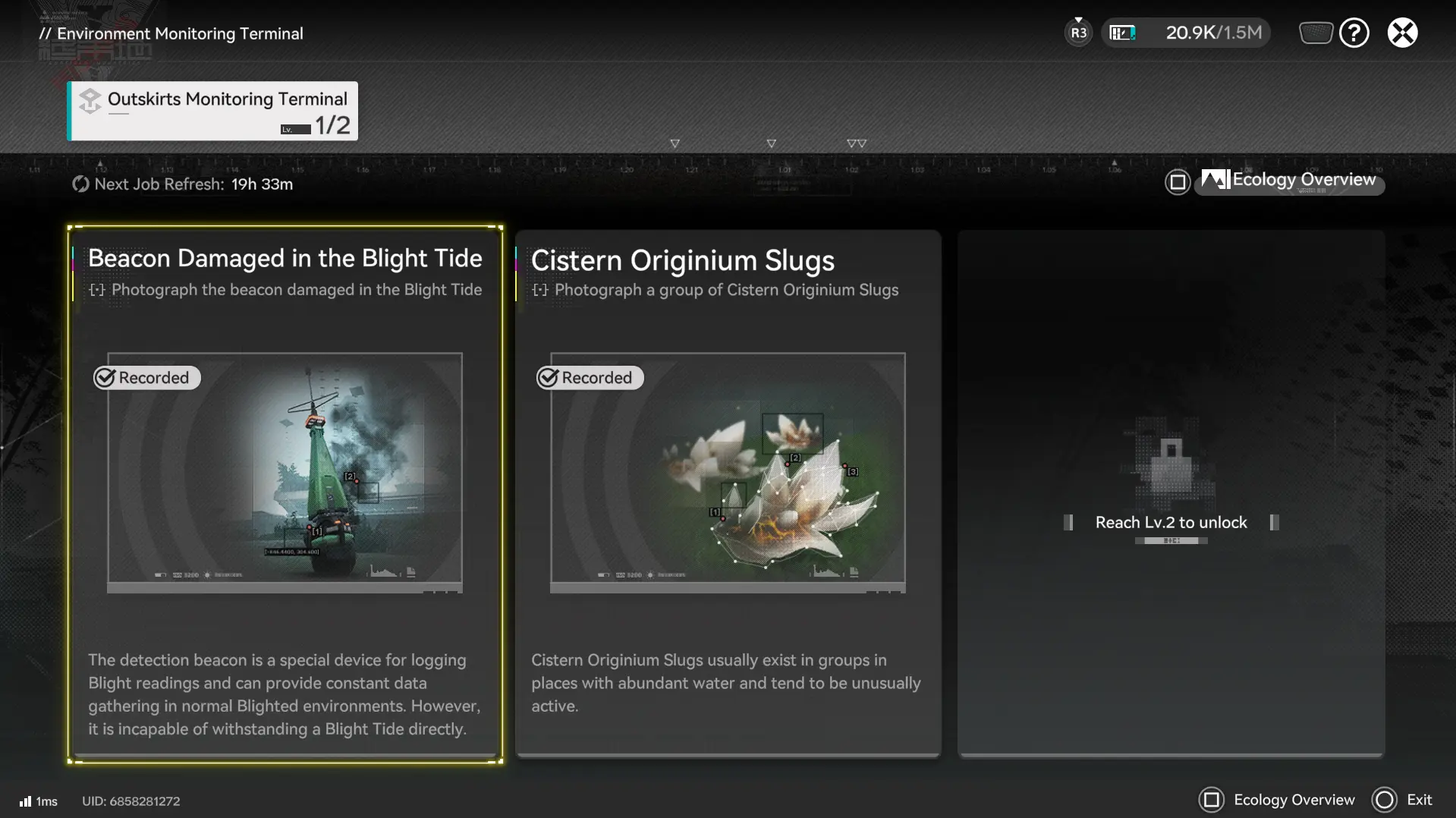Click the Ecology Overview mountain icon

click(x=1215, y=180)
